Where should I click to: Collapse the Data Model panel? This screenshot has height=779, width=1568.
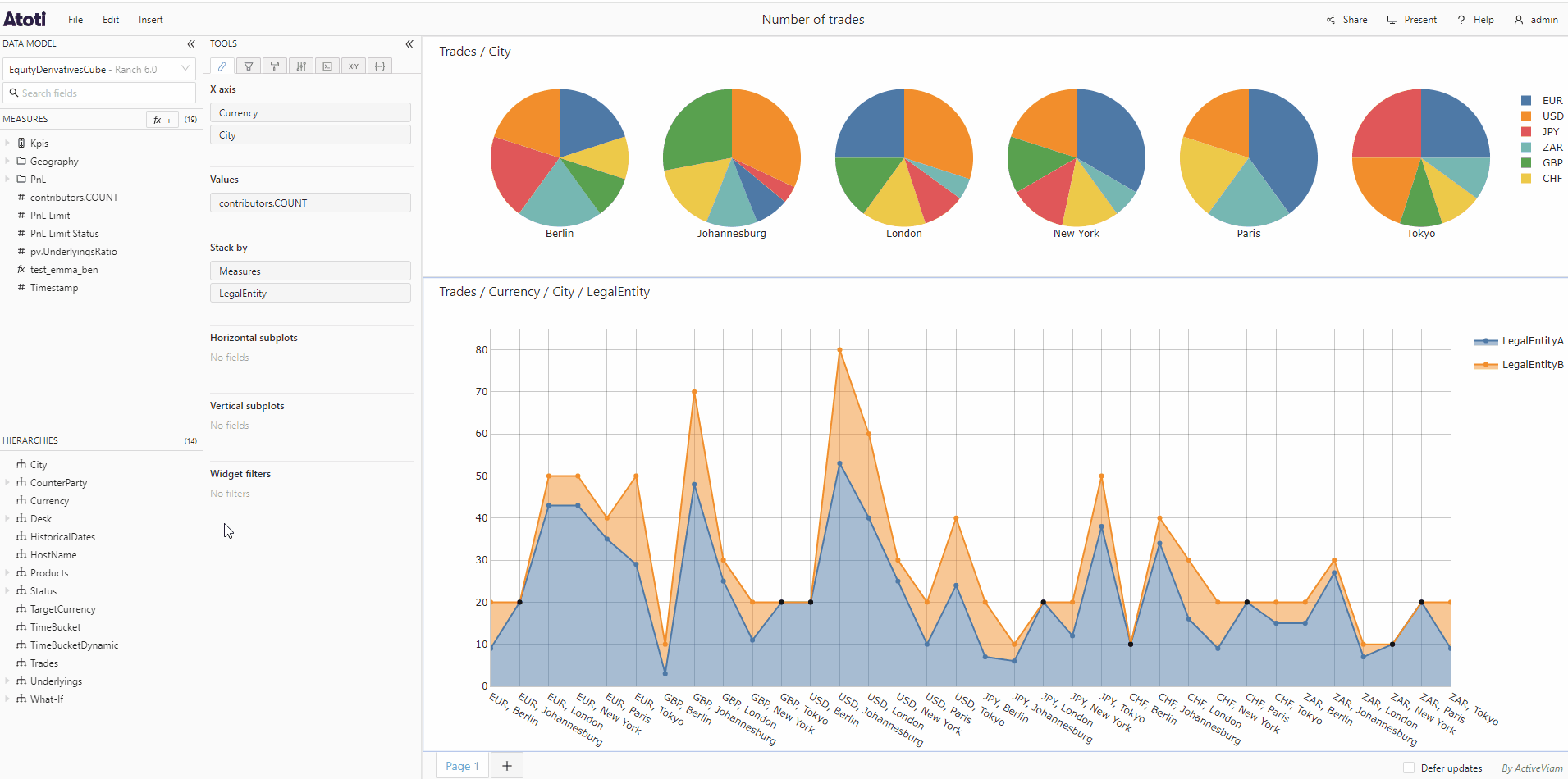click(x=191, y=44)
